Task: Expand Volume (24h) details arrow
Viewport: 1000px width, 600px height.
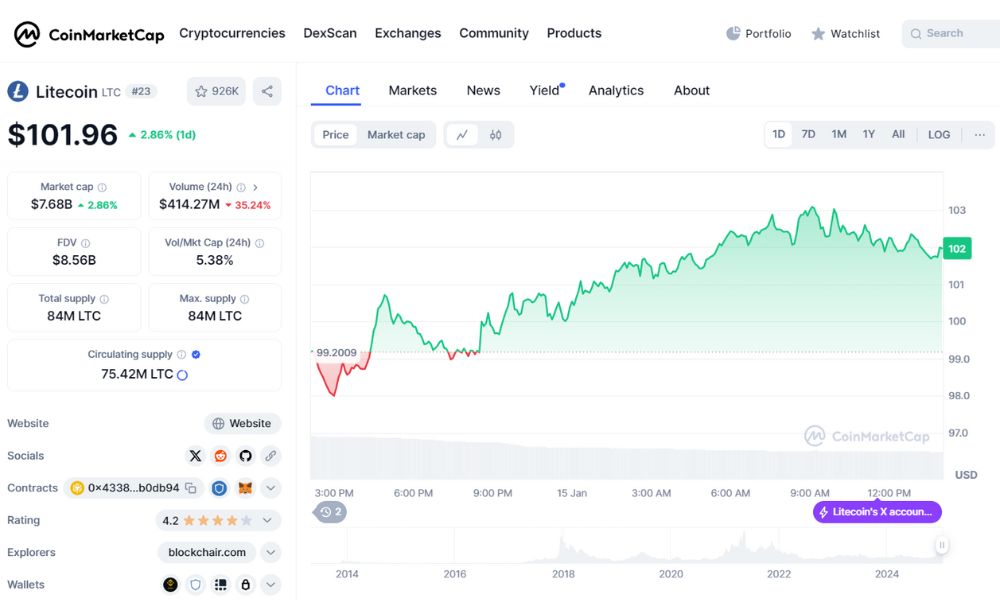Action: [255, 187]
